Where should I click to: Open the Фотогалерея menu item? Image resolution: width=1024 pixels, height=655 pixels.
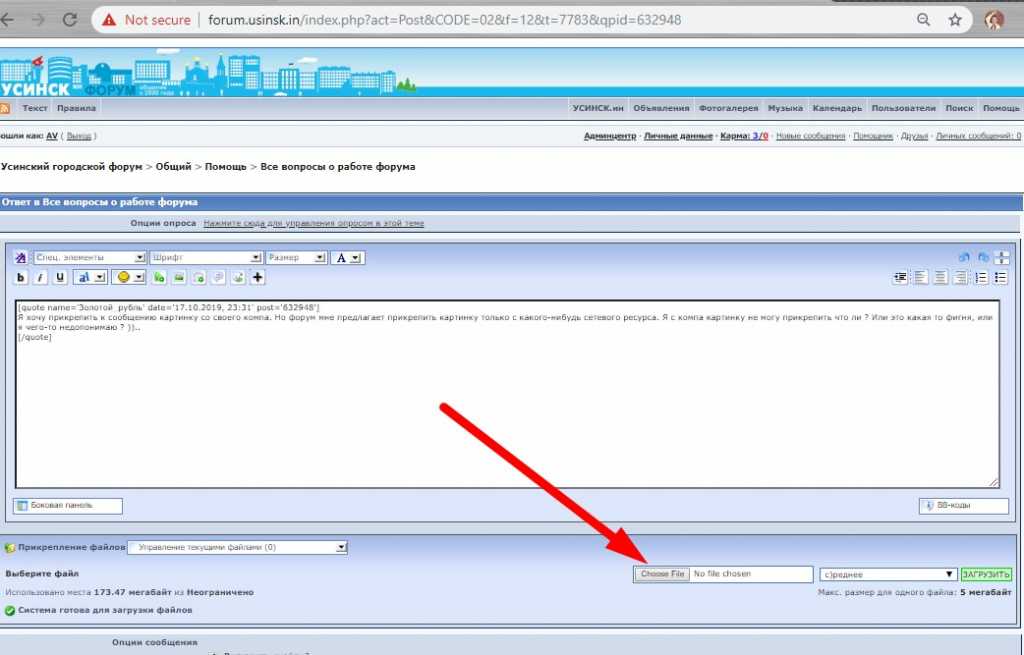click(728, 108)
